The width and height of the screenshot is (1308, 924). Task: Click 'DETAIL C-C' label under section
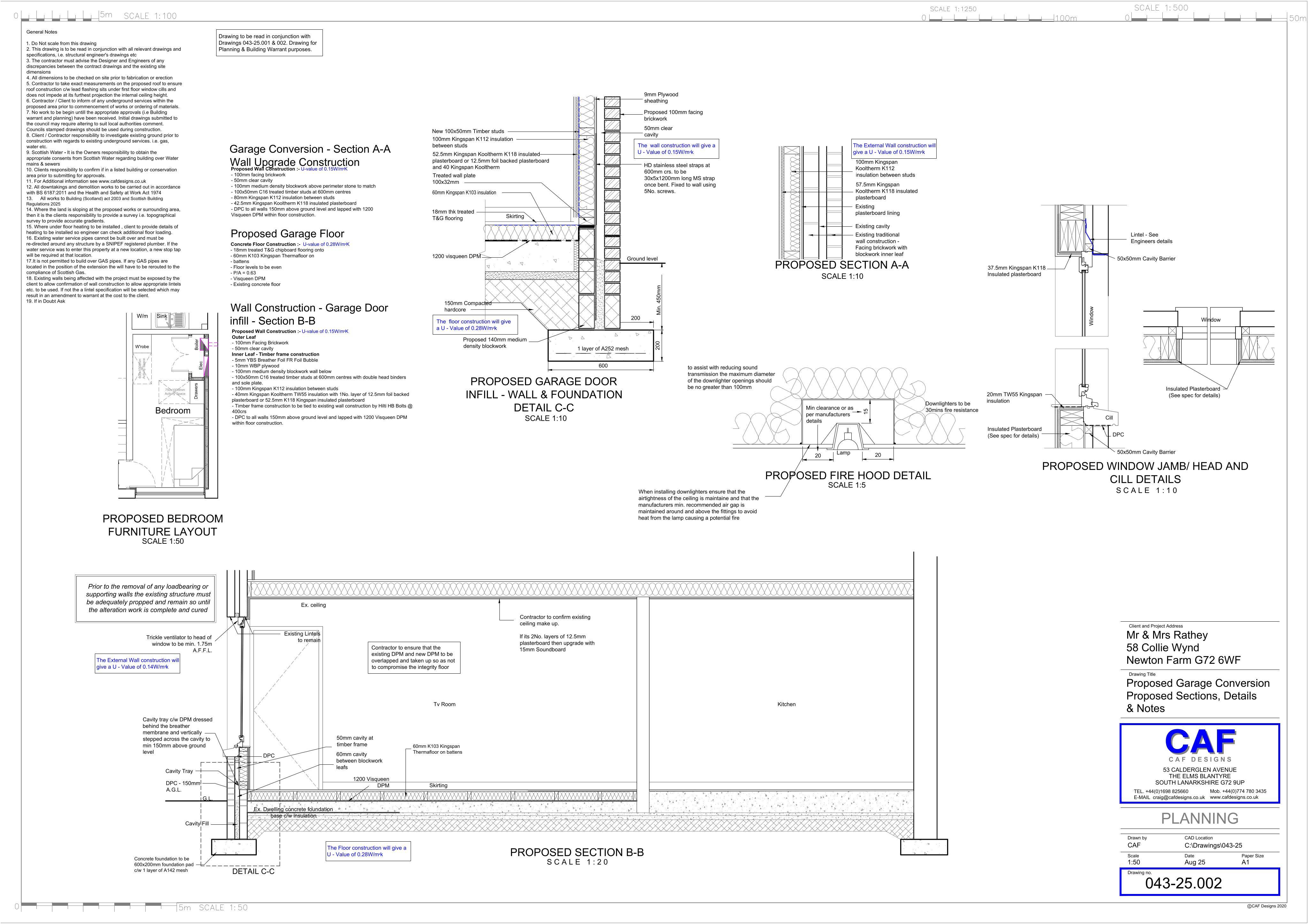tap(253, 871)
